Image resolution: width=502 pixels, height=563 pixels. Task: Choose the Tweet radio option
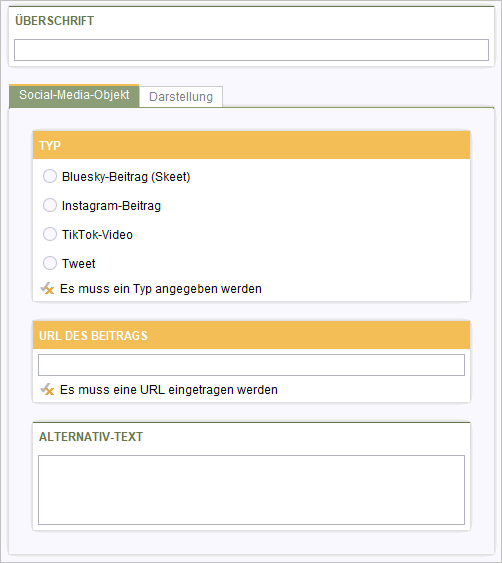[50, 263]
